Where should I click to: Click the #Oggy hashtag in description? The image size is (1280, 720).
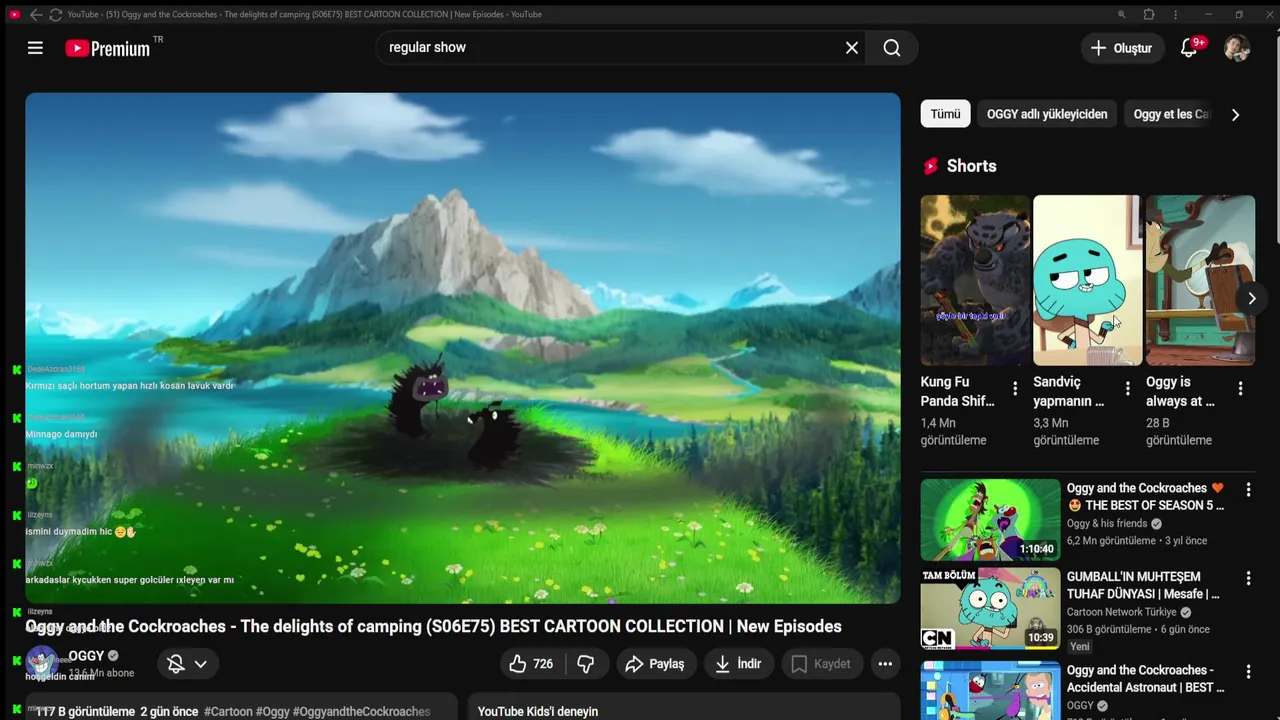click(273, 712)
